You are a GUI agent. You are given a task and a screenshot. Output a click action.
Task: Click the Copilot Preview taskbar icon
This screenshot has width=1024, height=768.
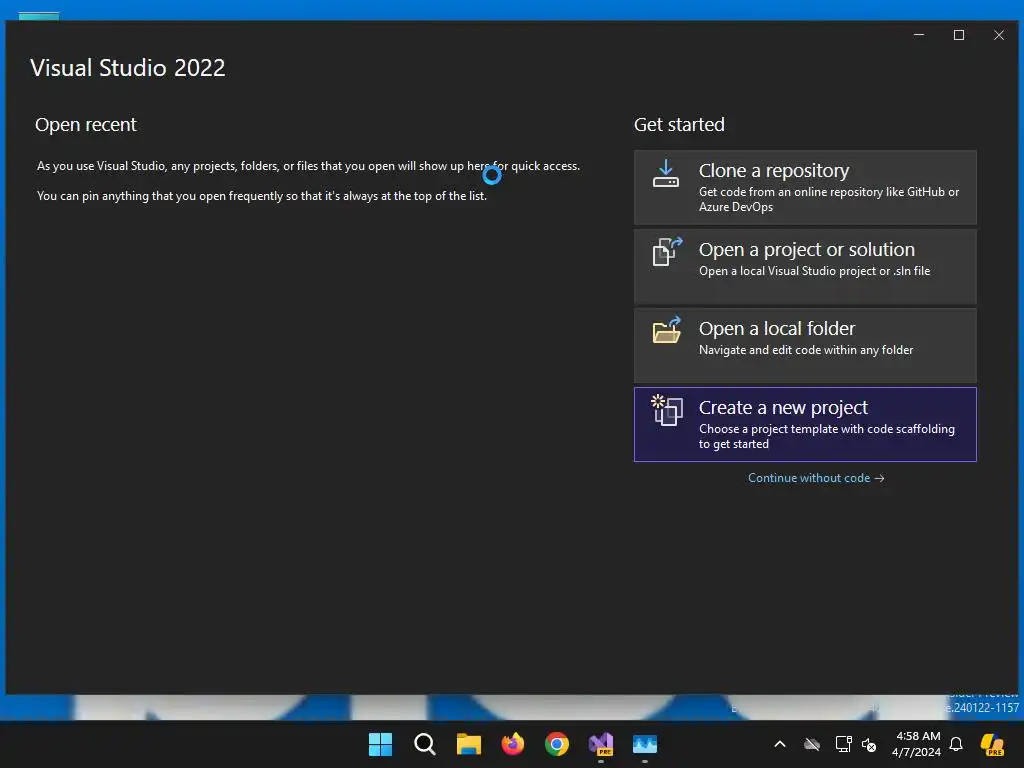992,744
